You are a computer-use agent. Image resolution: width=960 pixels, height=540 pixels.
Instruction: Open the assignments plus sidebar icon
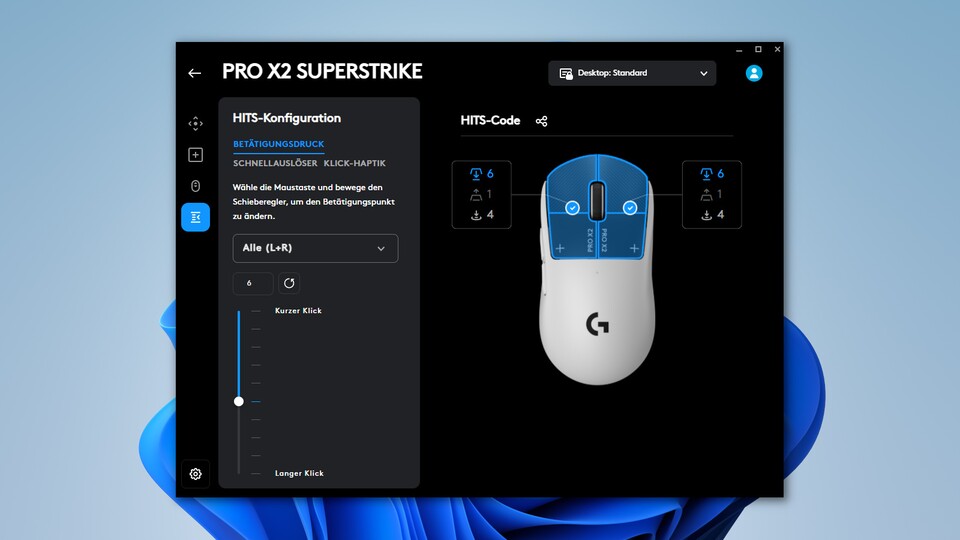click(195, 155)
